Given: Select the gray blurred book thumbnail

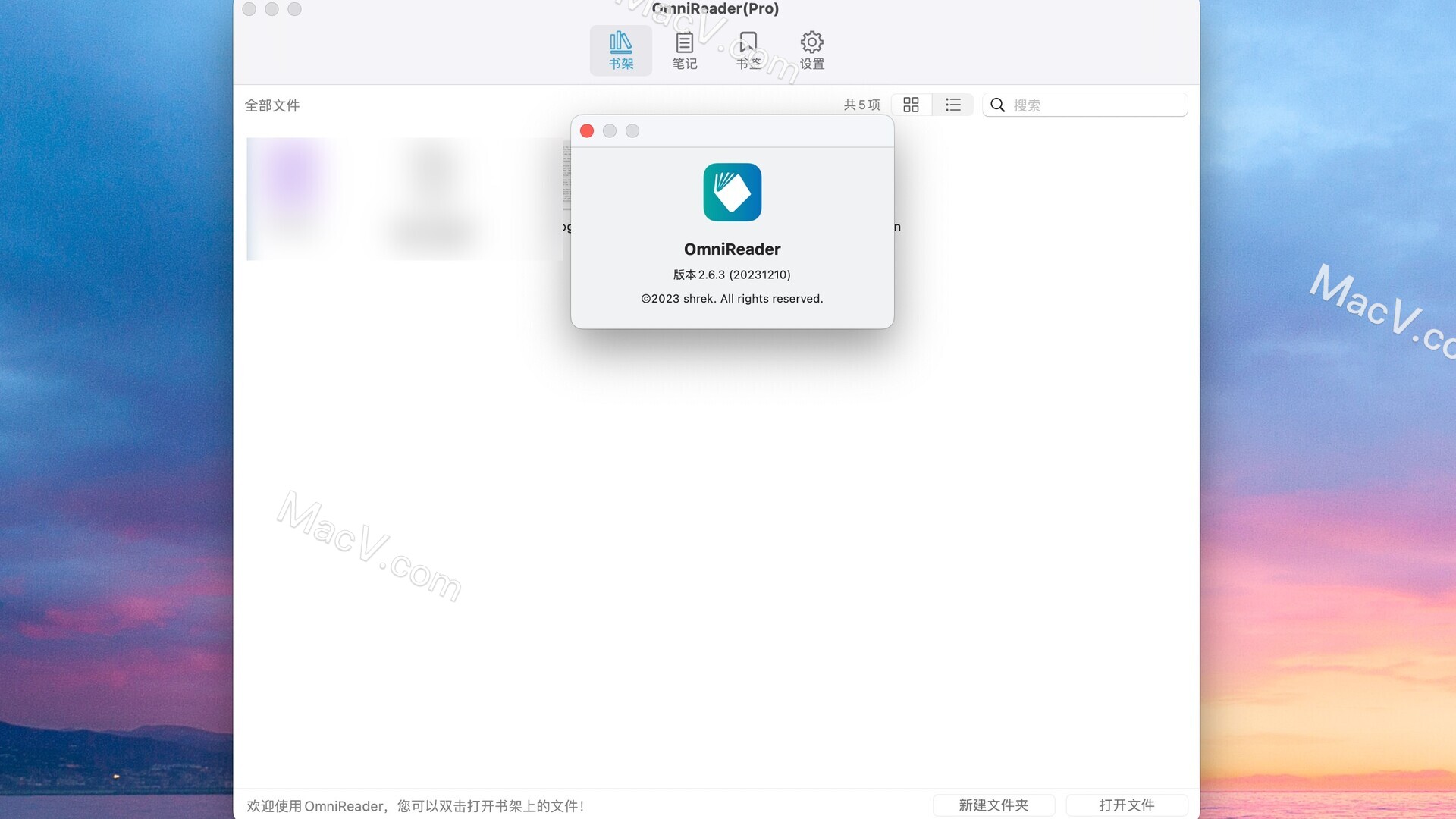Looking at the screenshot, I should [x=434, y=199].
